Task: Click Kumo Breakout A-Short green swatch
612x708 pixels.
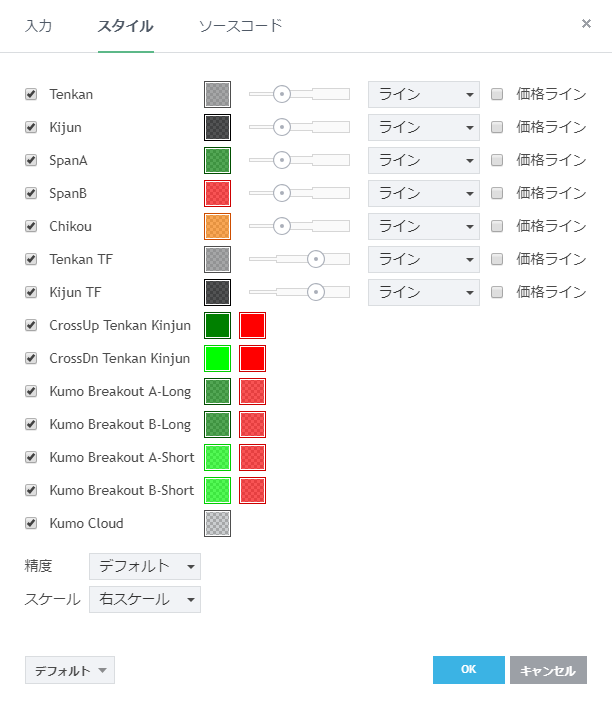Action: point(217,457)
